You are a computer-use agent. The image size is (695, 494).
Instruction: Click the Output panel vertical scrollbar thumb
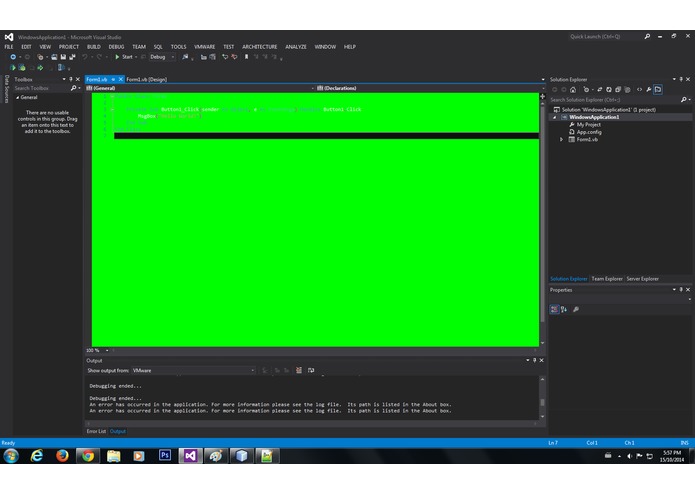click(542, 402)
